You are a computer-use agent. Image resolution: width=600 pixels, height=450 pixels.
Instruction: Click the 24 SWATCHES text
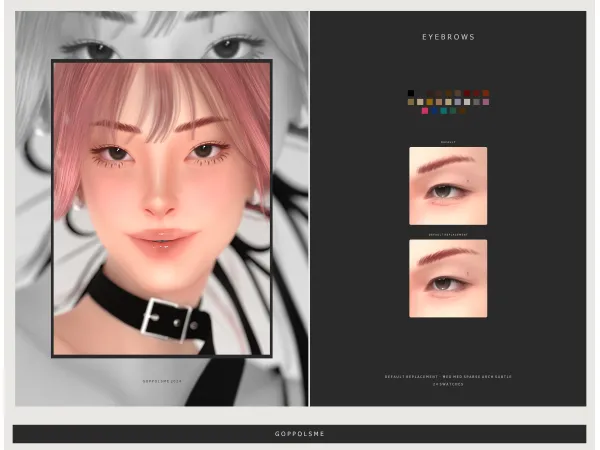pos(448,384)
